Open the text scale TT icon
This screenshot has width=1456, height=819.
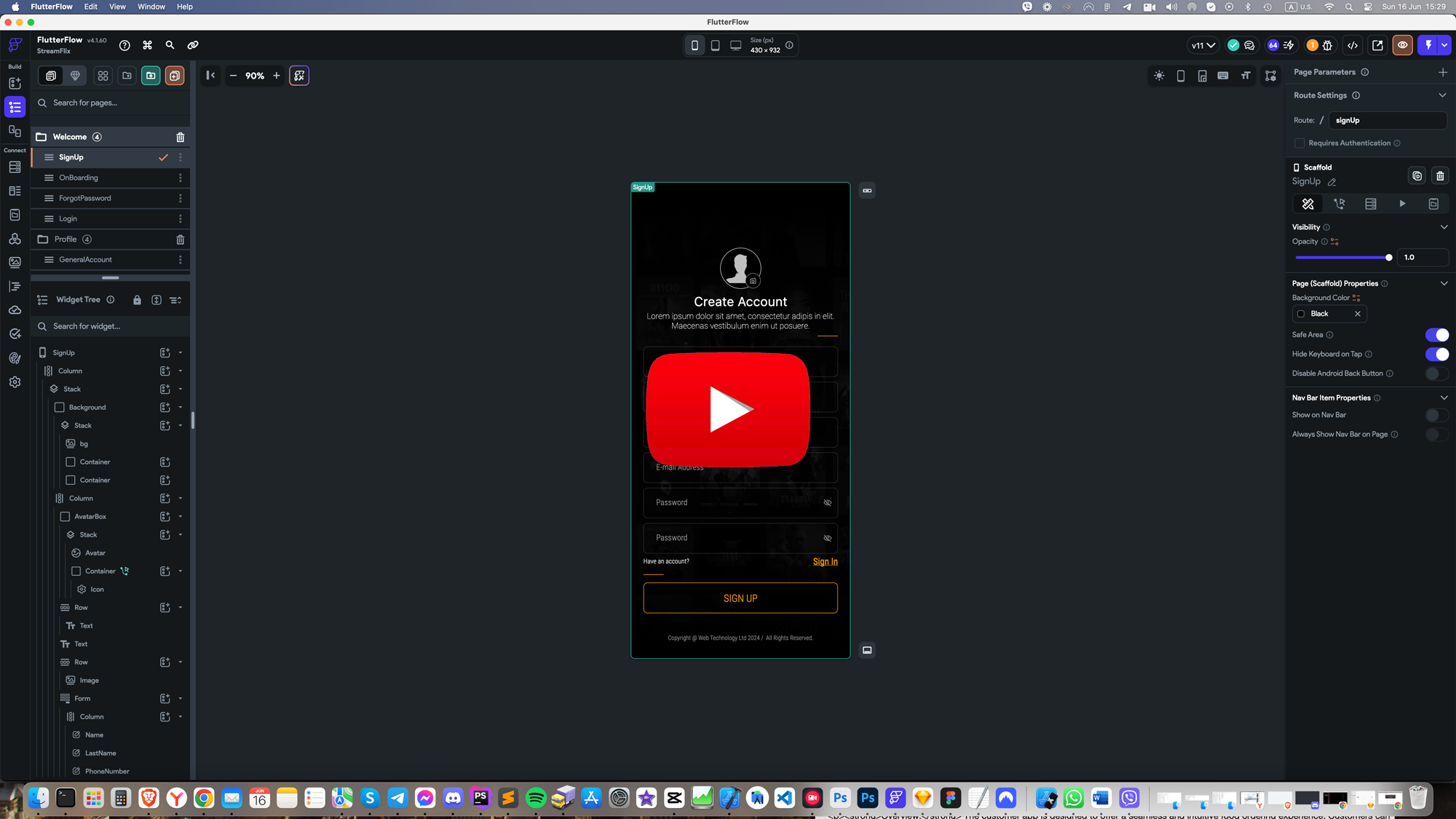[x=1246, y=76]
